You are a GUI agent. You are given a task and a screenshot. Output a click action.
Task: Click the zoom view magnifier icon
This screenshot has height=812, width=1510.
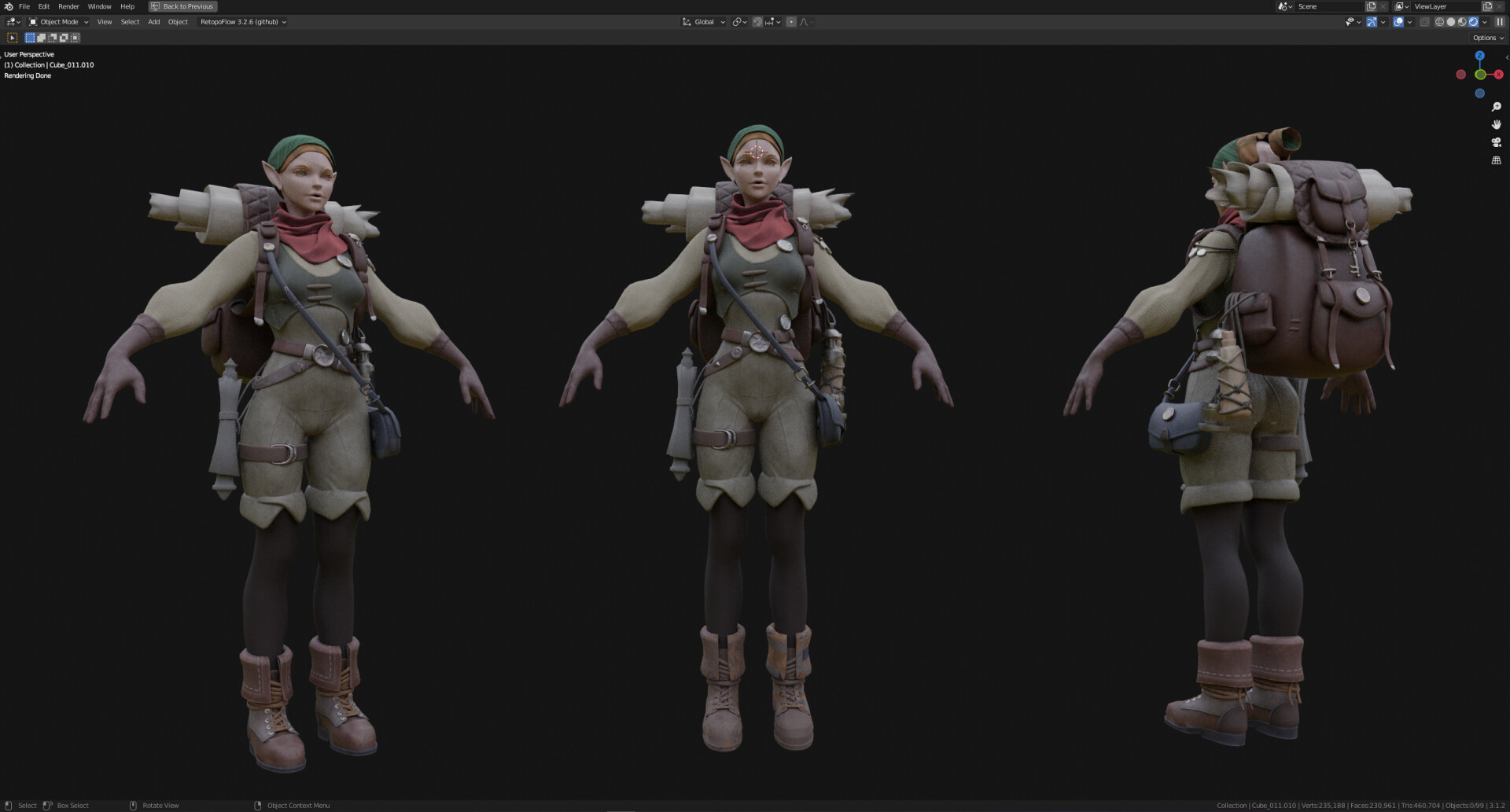coord(1496,107)
